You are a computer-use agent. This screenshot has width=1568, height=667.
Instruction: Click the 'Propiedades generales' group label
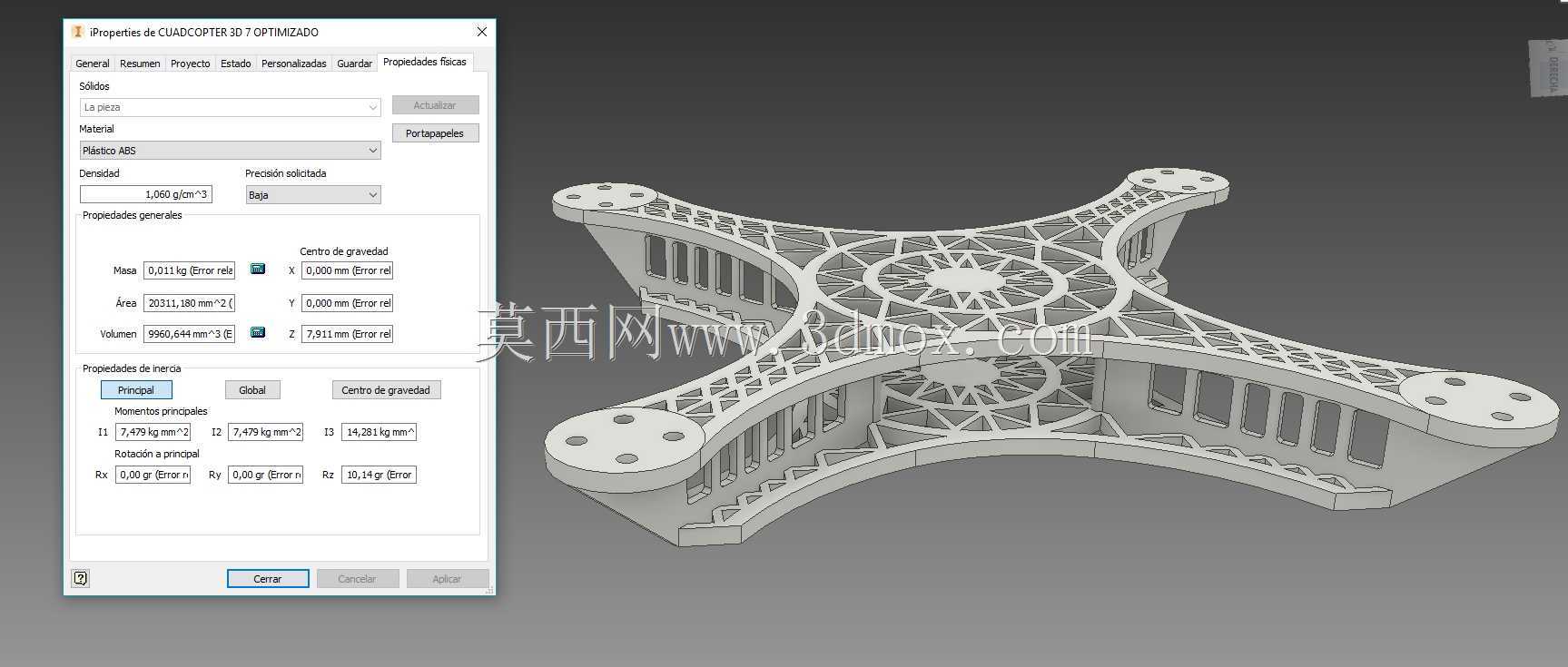click(x=133, y=215)
